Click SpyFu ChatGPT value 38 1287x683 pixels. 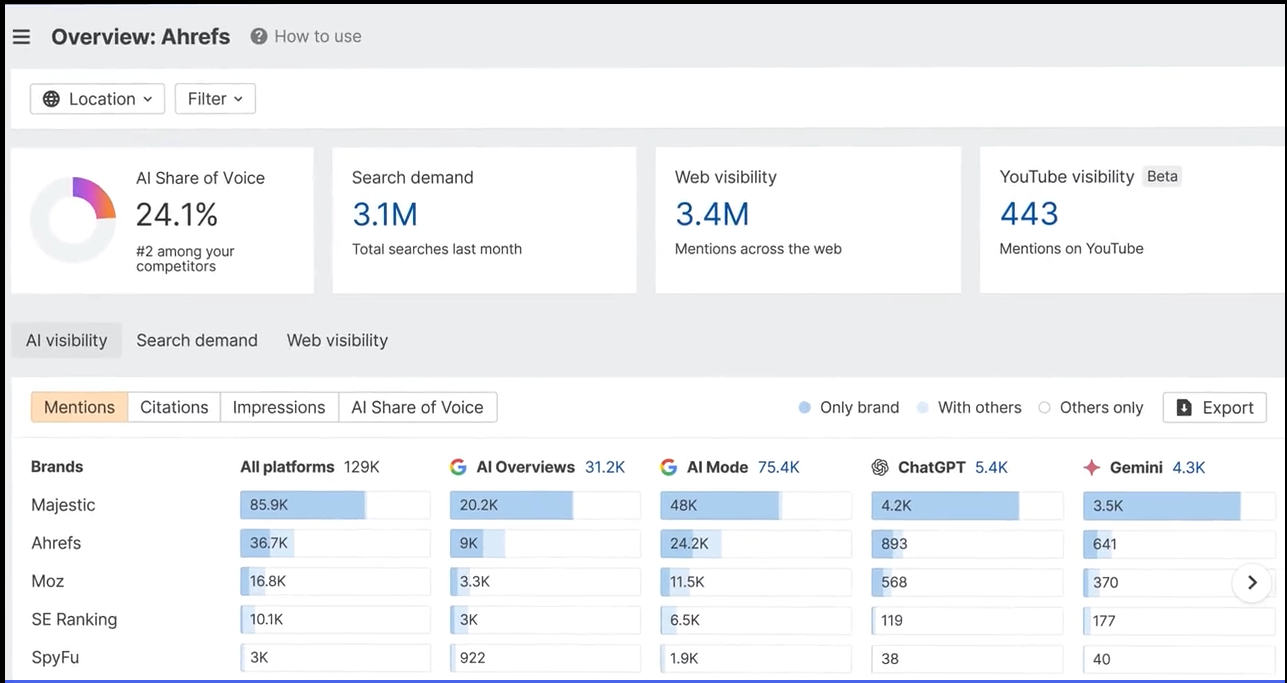tap(890, 658)
